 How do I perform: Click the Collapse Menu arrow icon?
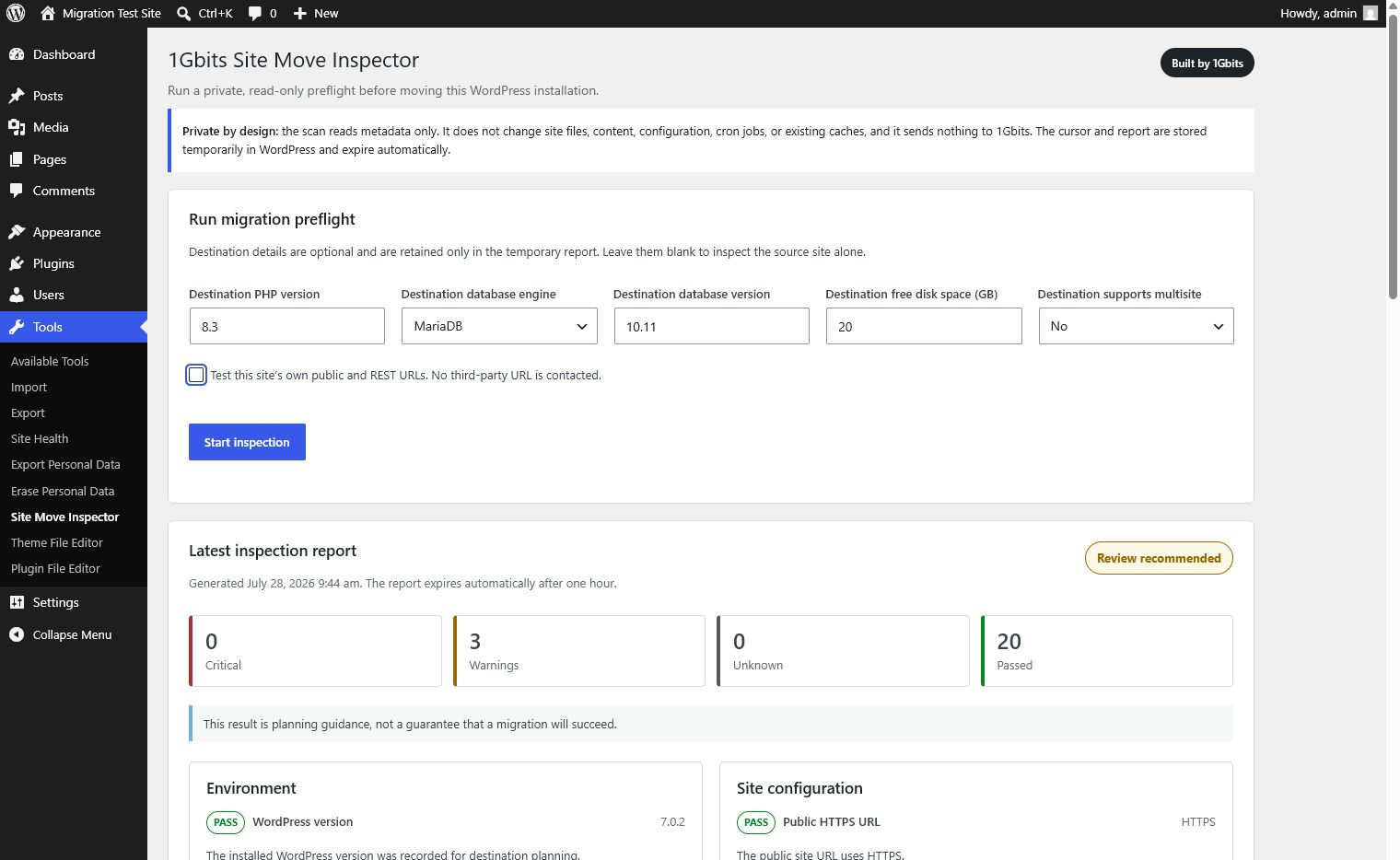(17, 634)
